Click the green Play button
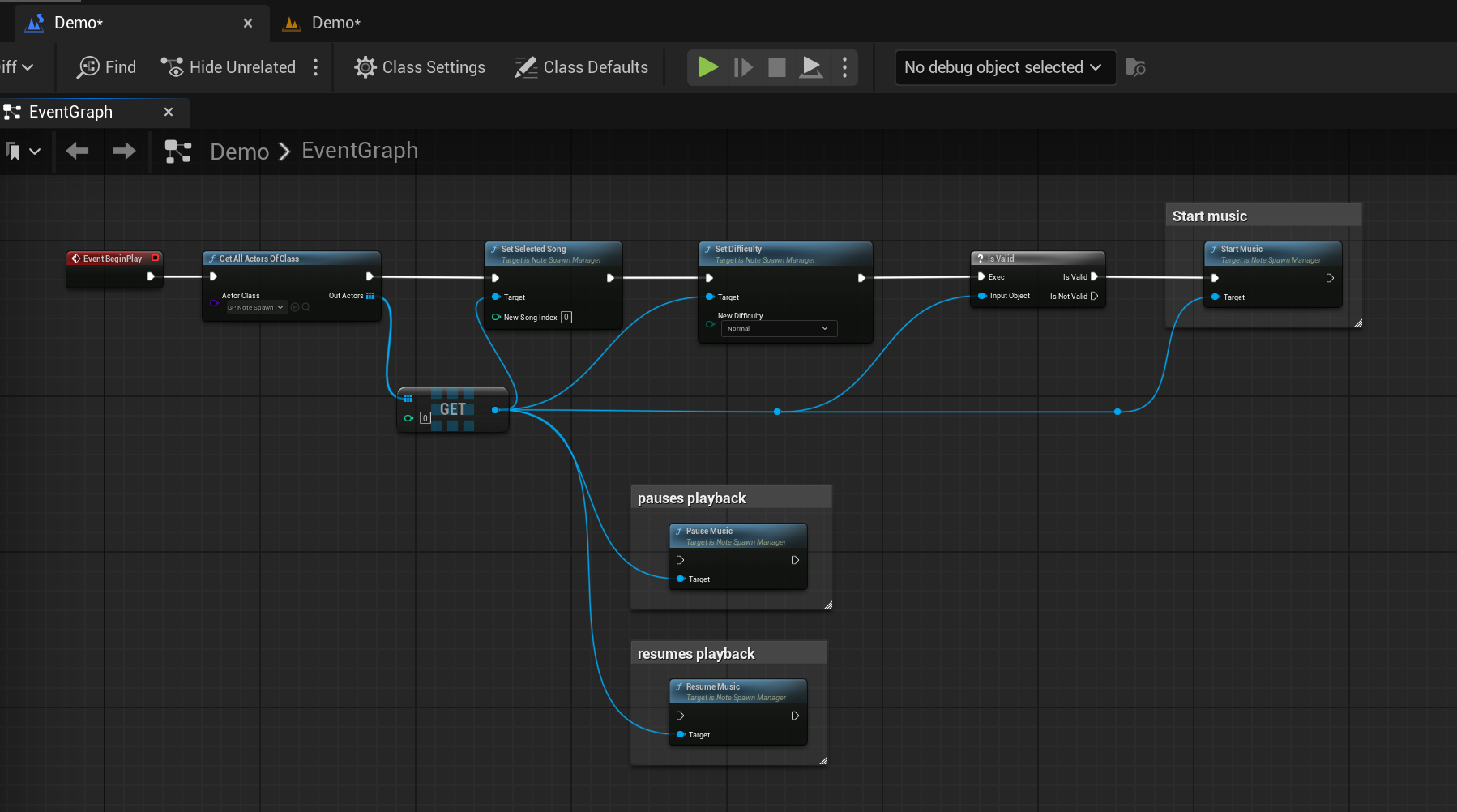1457x812 pixels. click(708, 66)
